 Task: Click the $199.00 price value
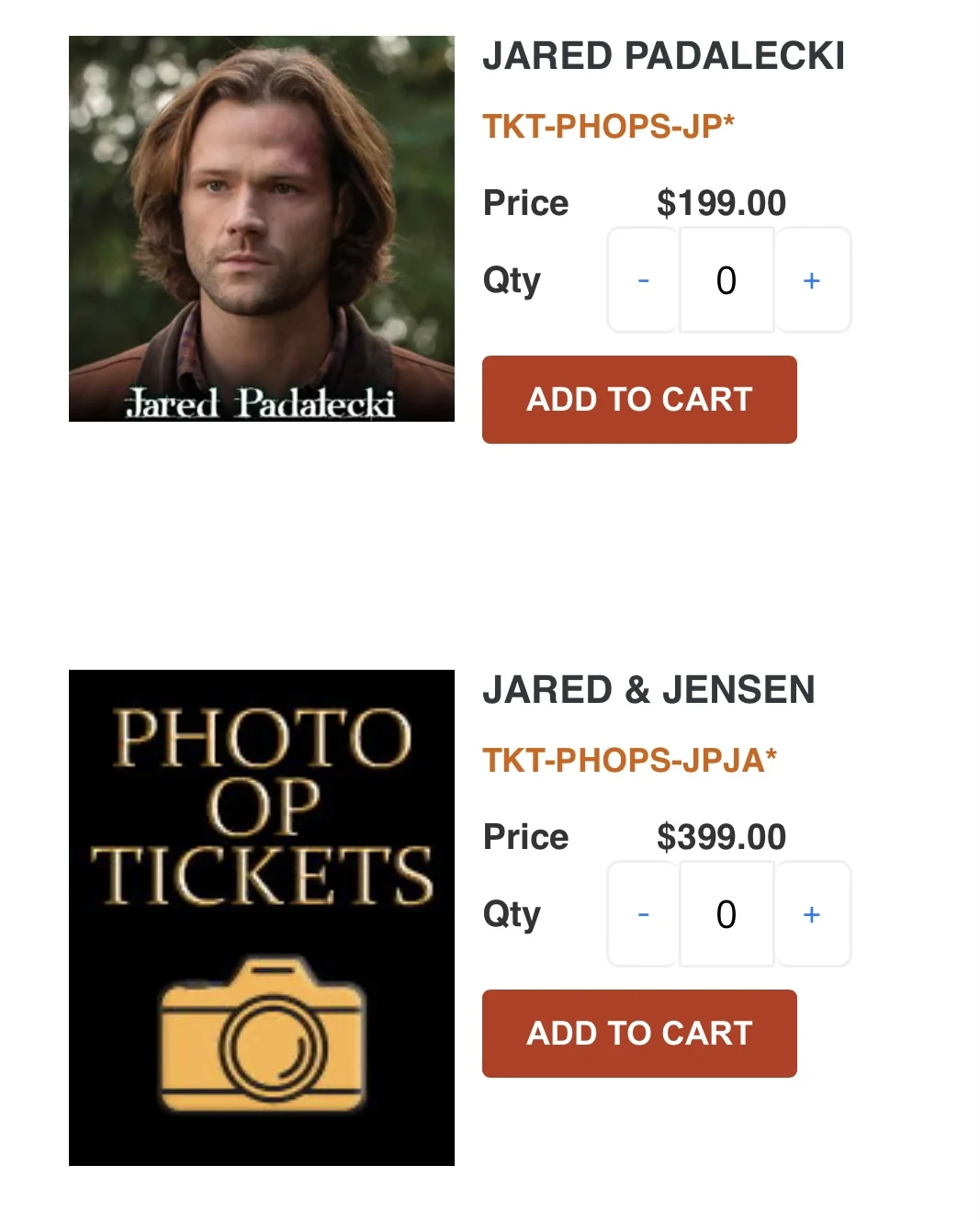click(x=721, y=203)
